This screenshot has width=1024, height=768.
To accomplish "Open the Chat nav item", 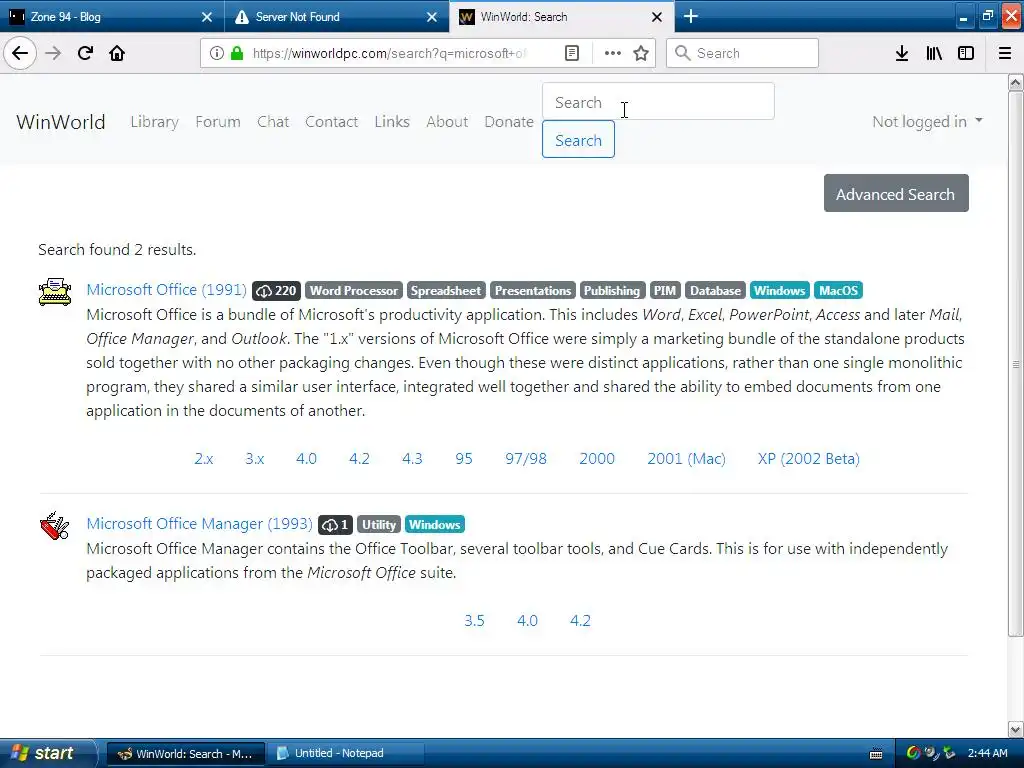I will [x=273, y=121].
